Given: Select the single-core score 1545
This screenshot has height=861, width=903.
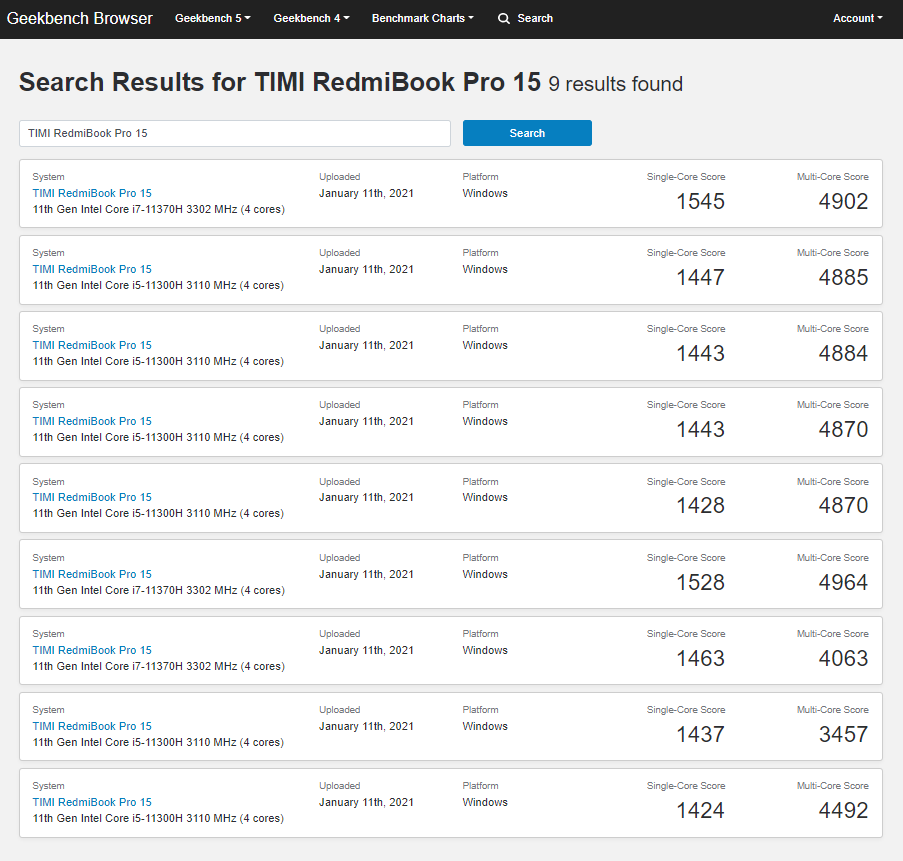Looking at the screenshot, I should click(700, 202).
